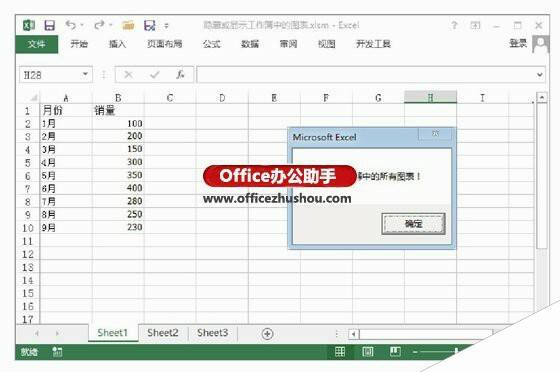
Task: Switch to Sheet1 tab
Action: [x=112, y=333]
